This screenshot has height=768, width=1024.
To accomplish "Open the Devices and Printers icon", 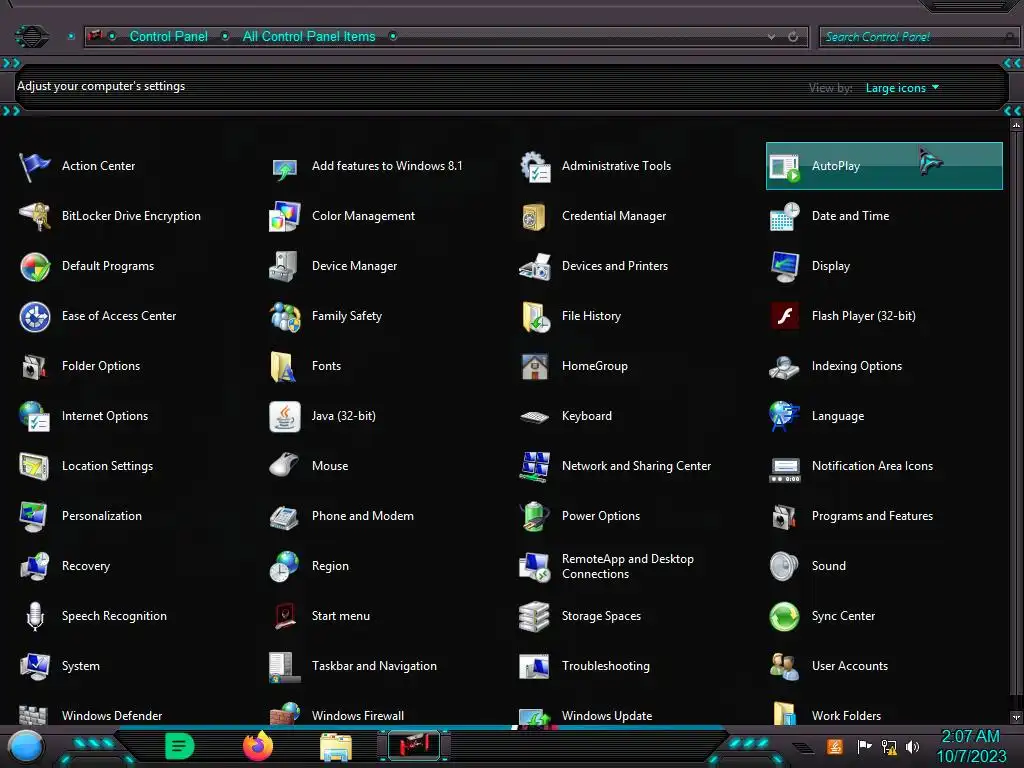I will (535, 266).
